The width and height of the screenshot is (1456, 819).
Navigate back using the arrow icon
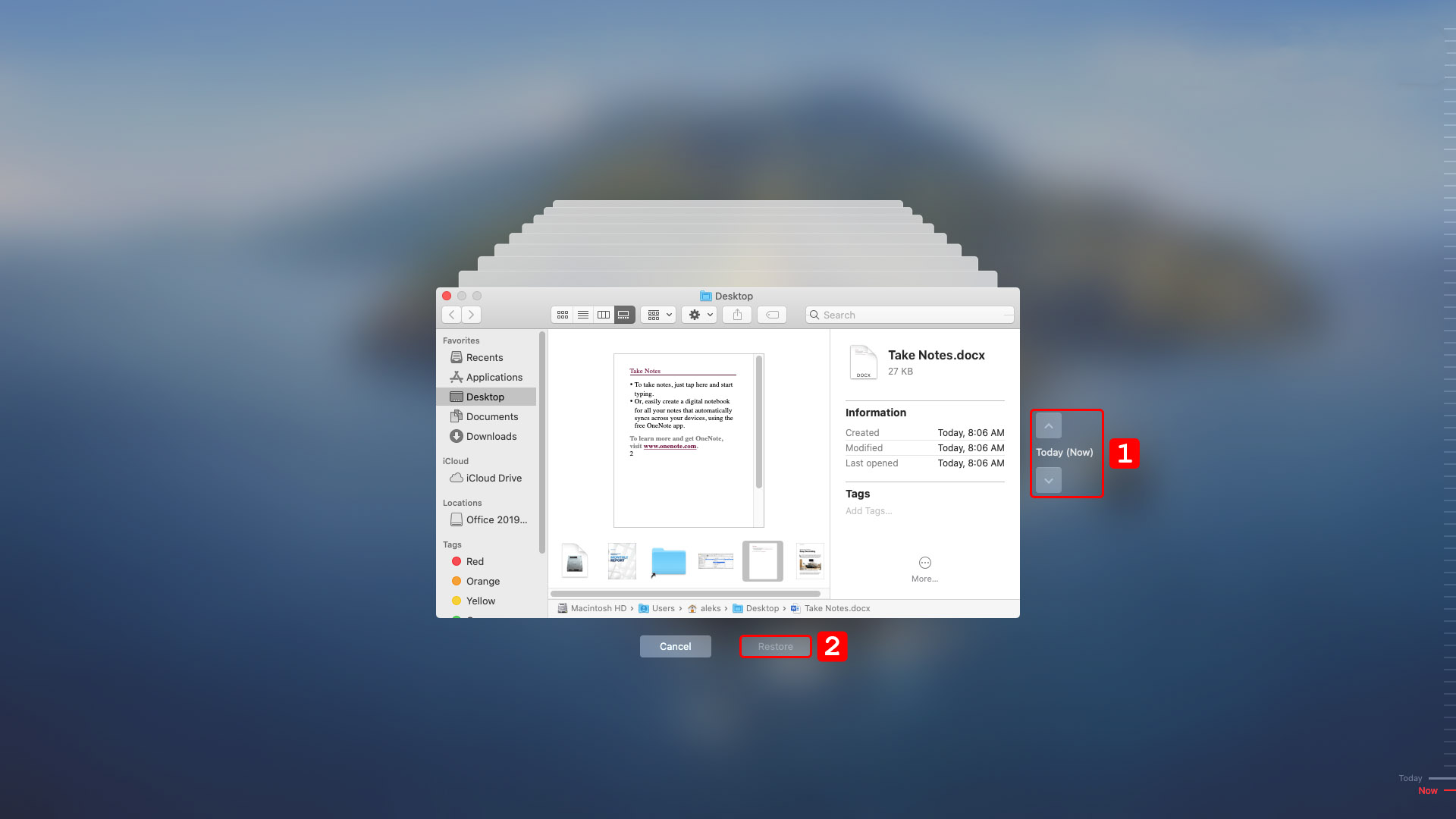(451, 314)
